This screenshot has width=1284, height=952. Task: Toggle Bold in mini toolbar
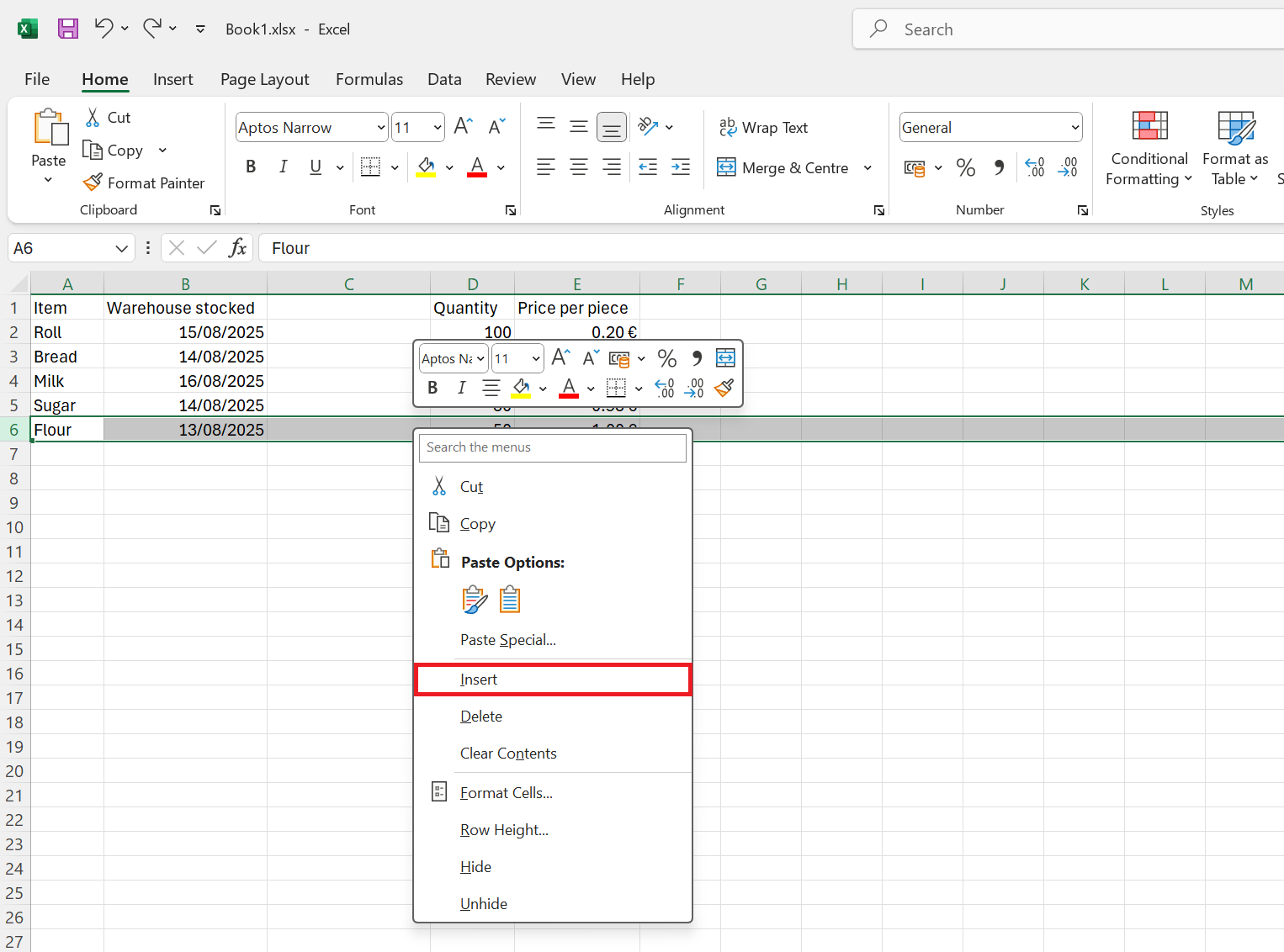(x=432, y=388)
